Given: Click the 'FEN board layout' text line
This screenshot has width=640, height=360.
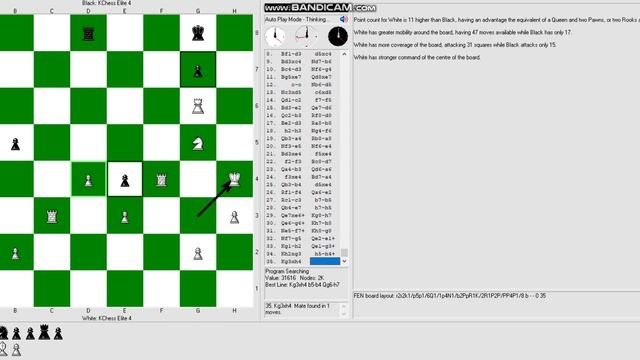Looking at the screenshot, I should pyautogui.click(x=449, y=296).
